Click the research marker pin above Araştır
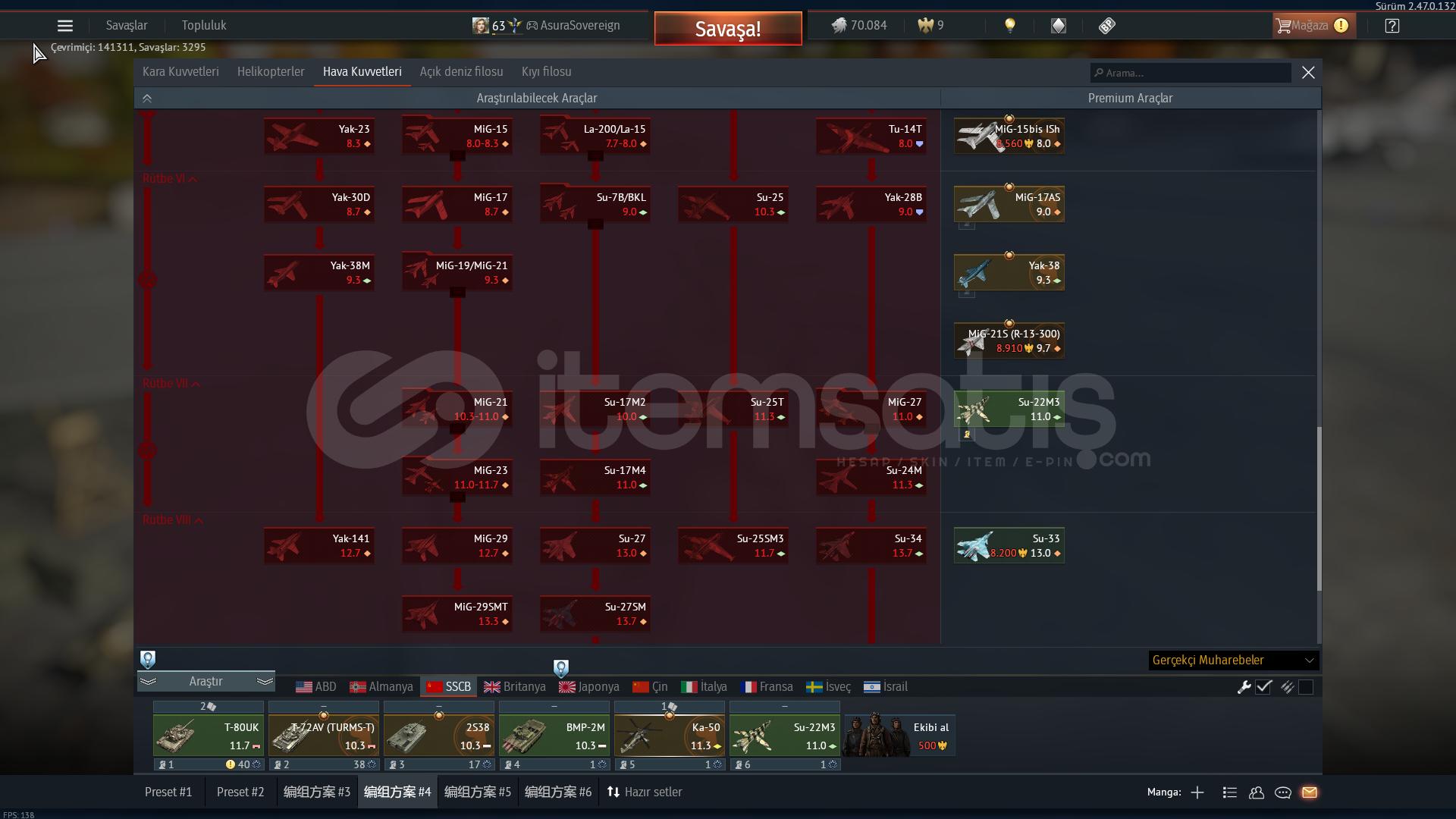This screenshot has height=819, width=1456. click(148, 659)
